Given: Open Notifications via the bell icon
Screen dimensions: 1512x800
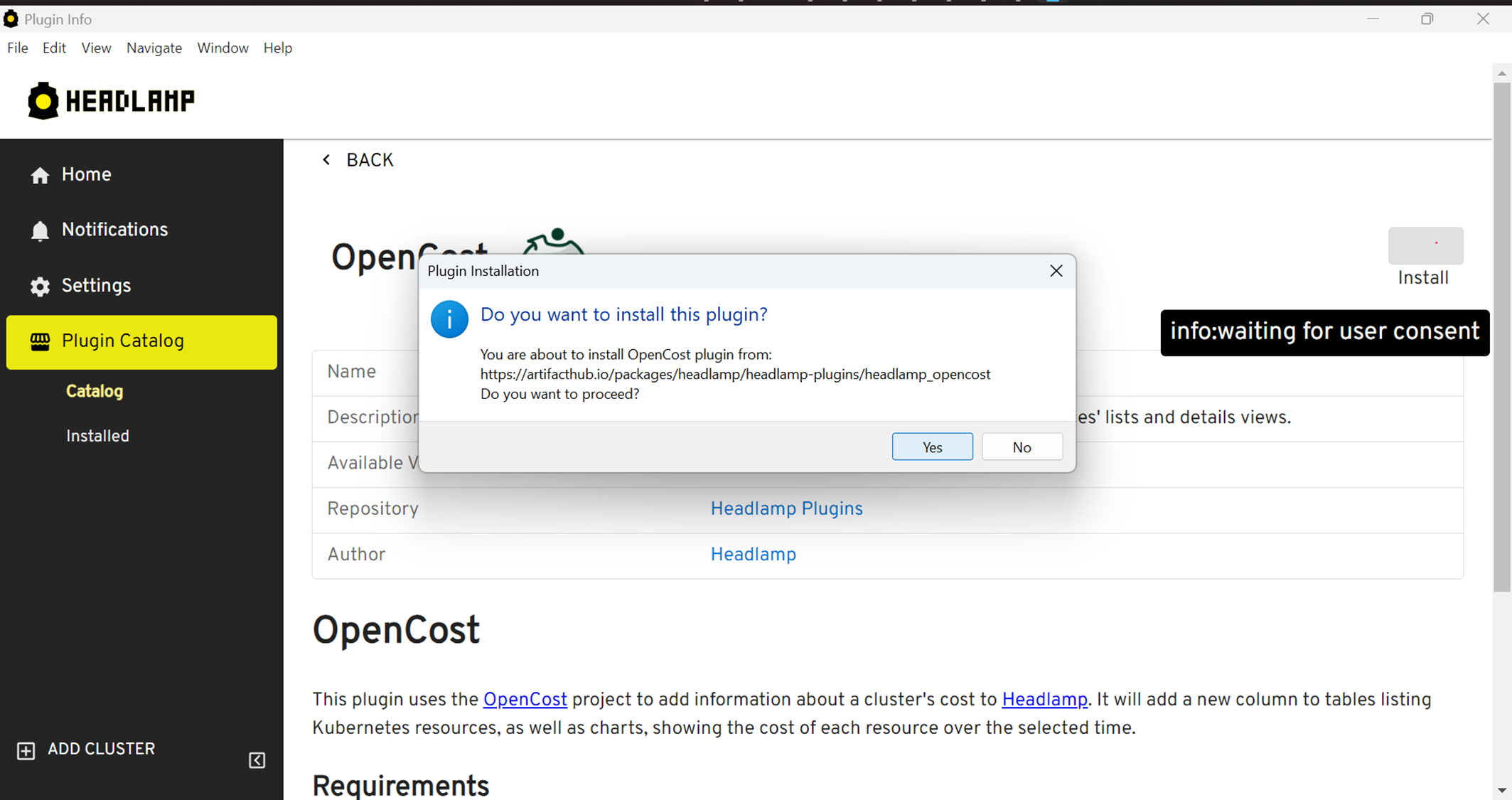Looking at the screenshot, I should tap(40, 230).
